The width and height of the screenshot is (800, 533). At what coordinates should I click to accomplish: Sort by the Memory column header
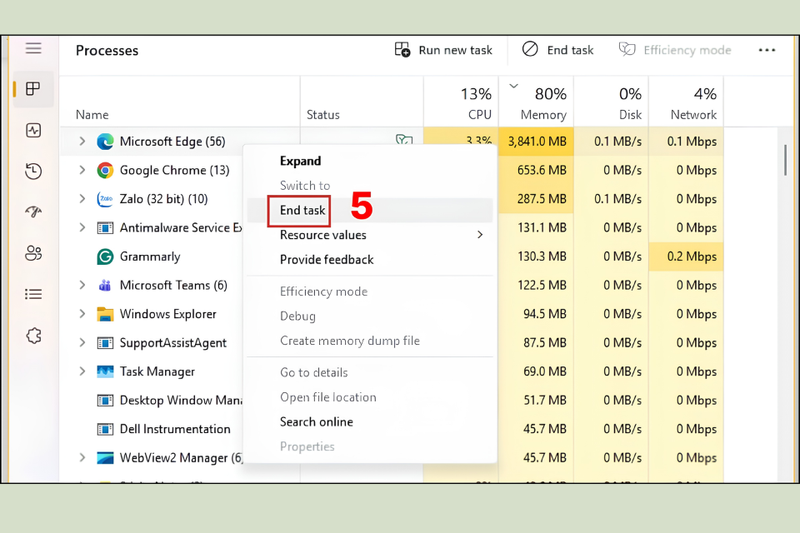pos(536,101)
